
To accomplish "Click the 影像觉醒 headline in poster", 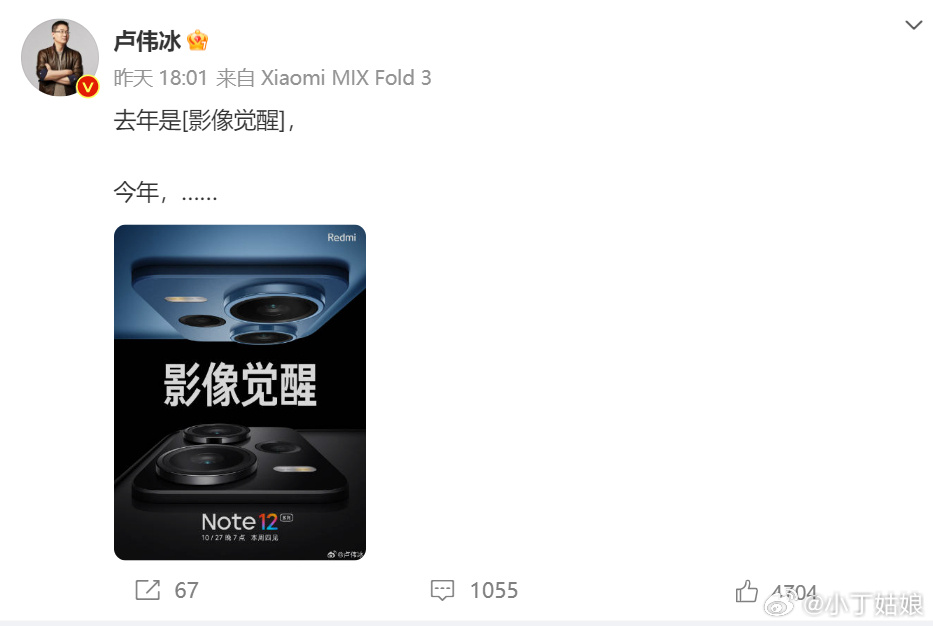I will (240, 385).
